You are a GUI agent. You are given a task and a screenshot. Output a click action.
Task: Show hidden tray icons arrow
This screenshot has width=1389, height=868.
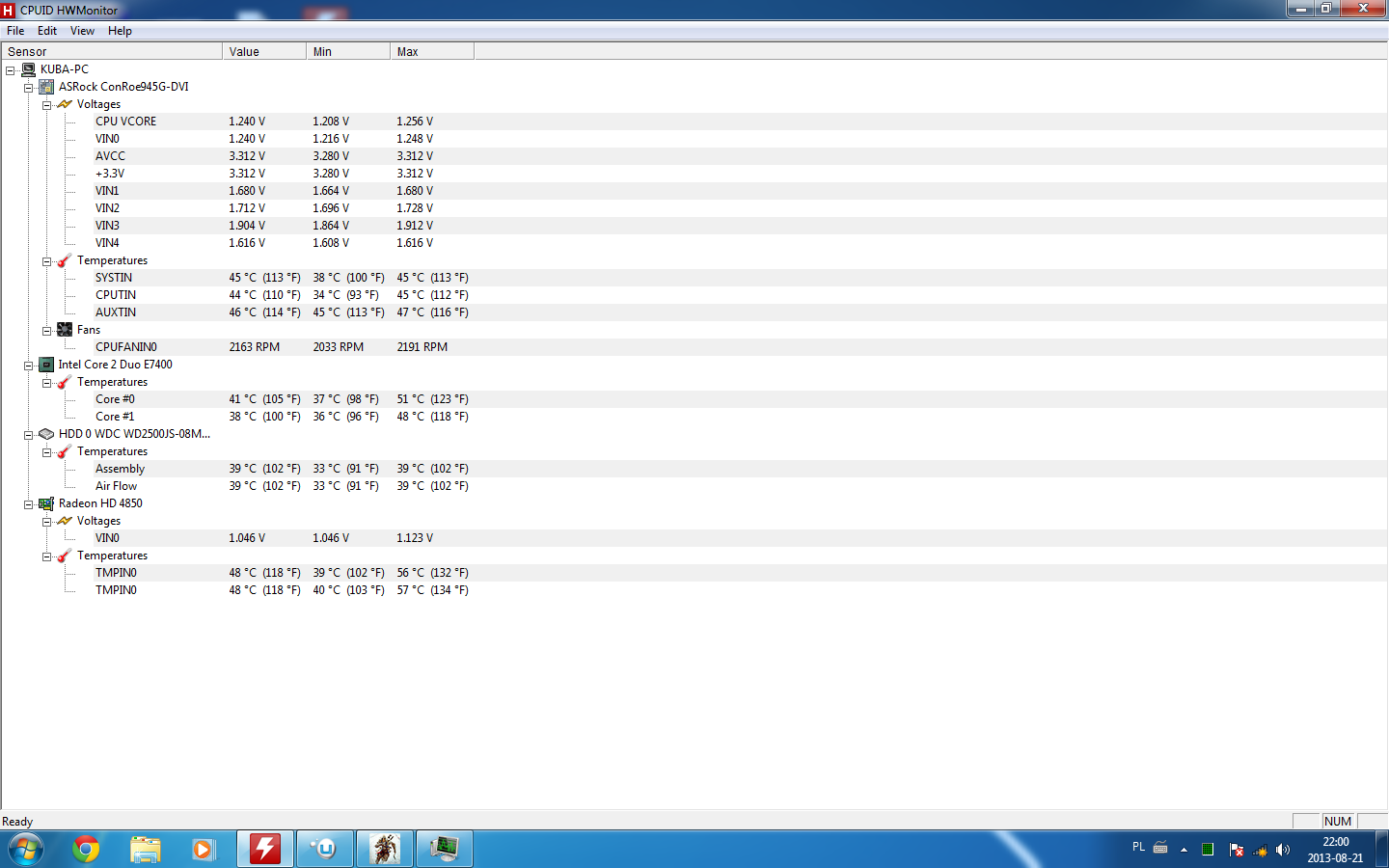click(x=1184, y=850)
